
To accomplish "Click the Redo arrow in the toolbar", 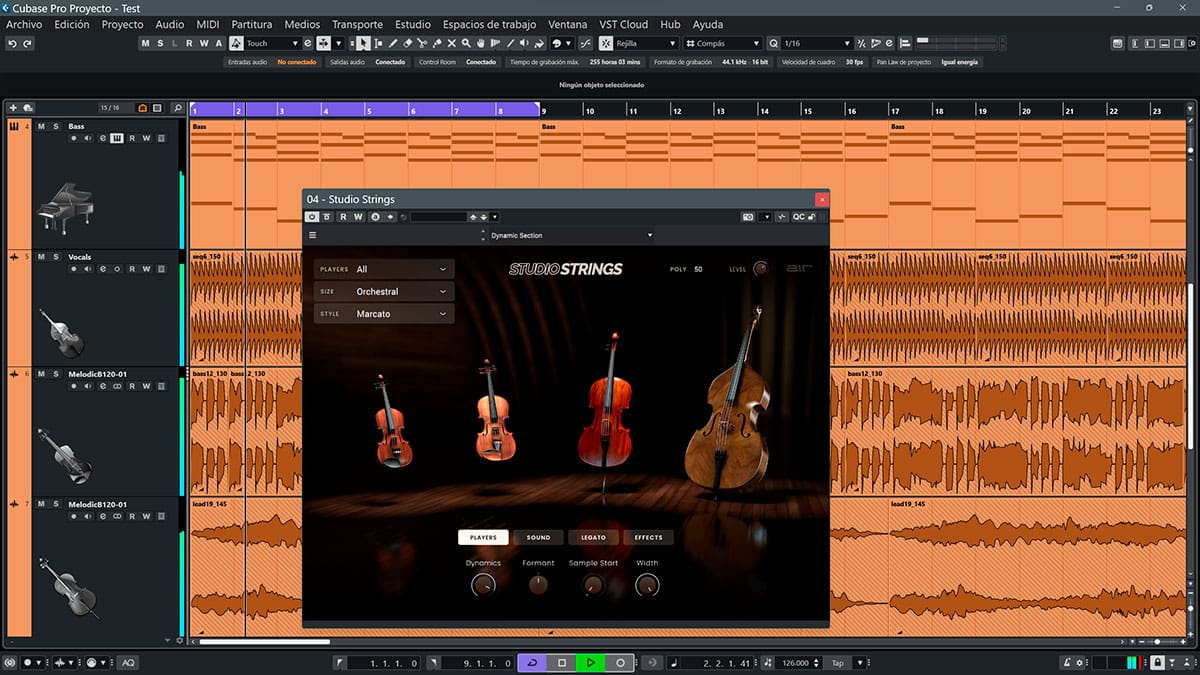I will point(27,43).
